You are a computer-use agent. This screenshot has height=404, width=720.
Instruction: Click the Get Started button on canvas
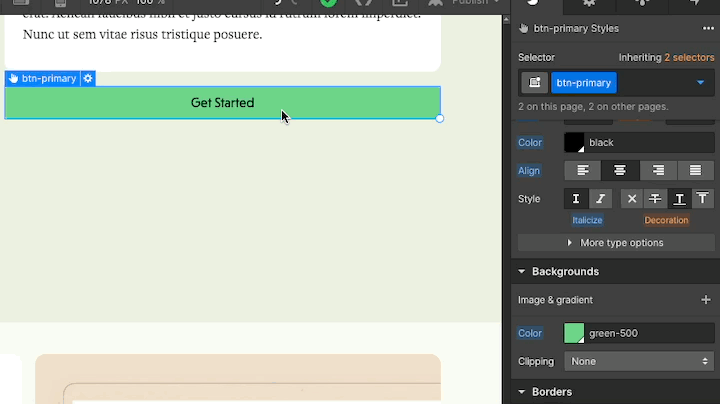(222, 103)
